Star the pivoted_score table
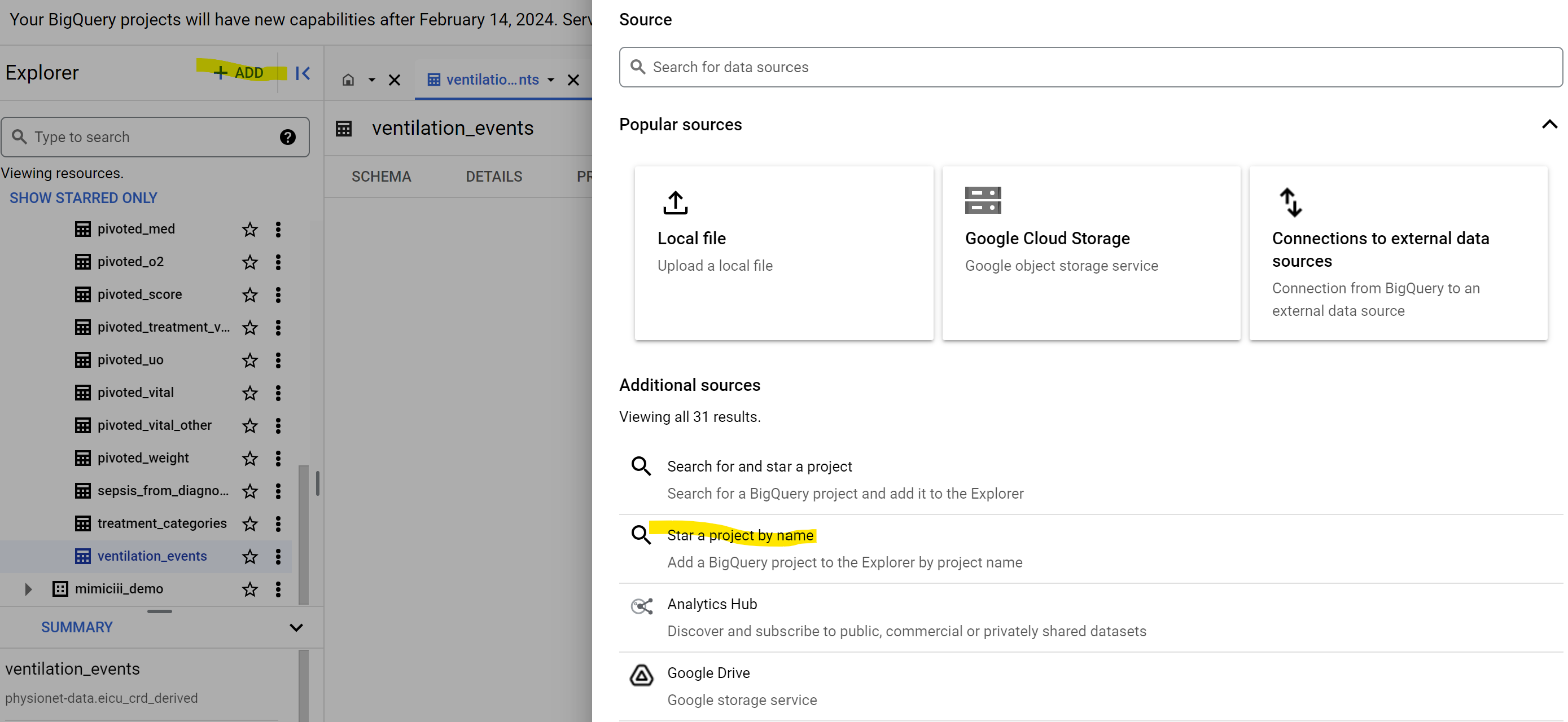Viewport: 1568px width, 722px height. tap(249, 295)
